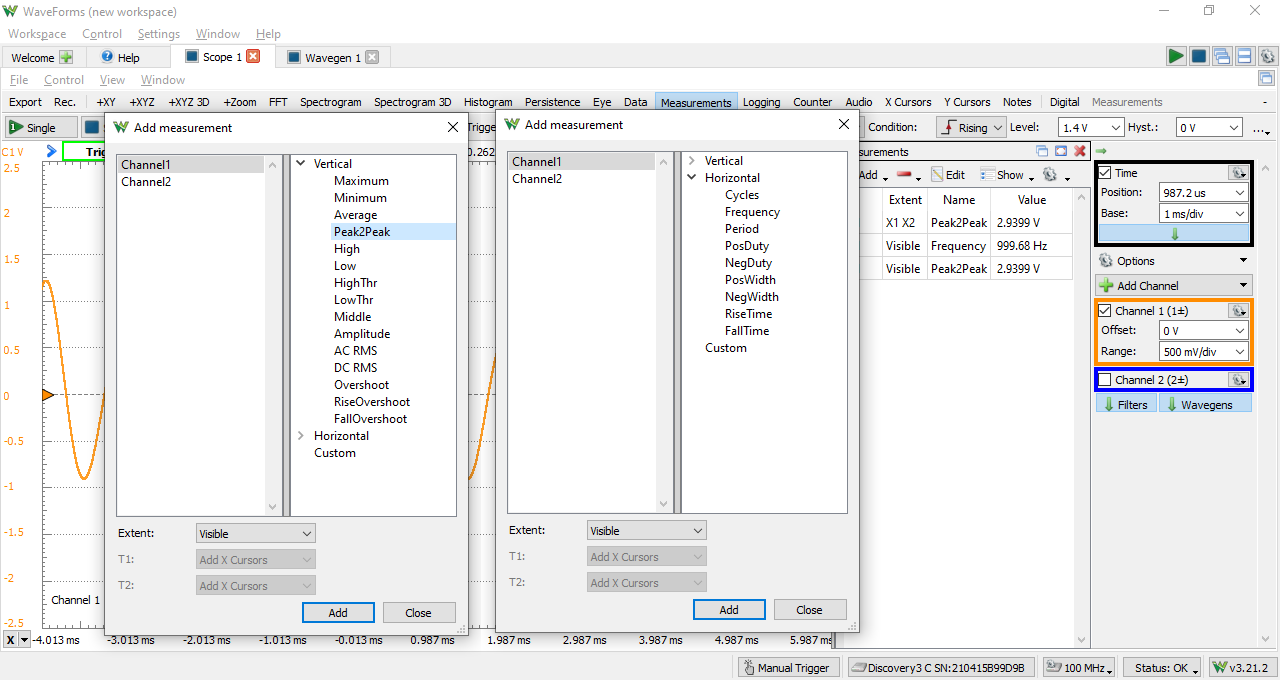Open Channel 2 gear options
Image resolution: width=1280 pixels, height=680 pixels.
coord(1238,380)
